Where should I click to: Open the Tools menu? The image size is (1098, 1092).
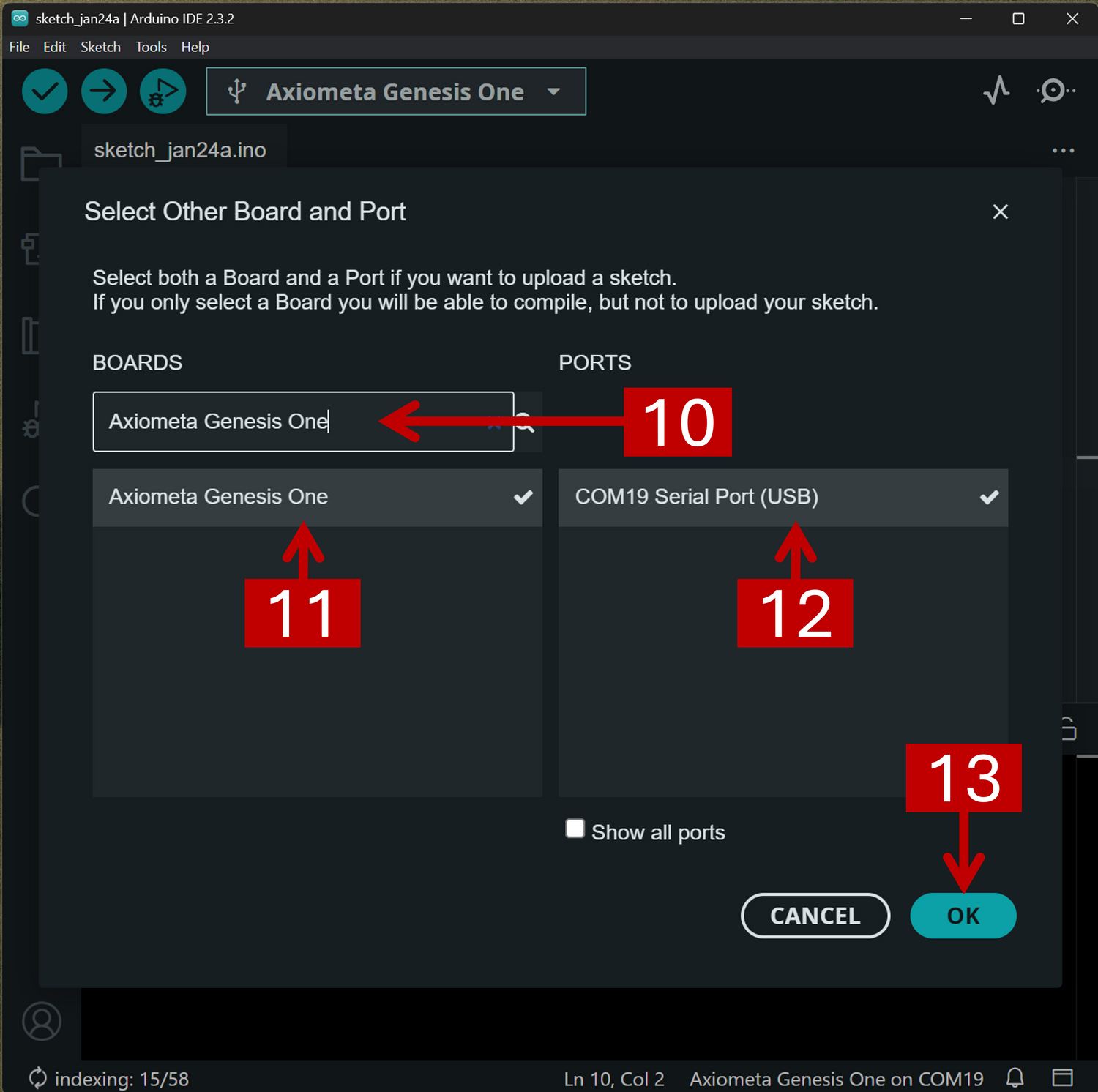pyautogui.click(x=151, y=47)
